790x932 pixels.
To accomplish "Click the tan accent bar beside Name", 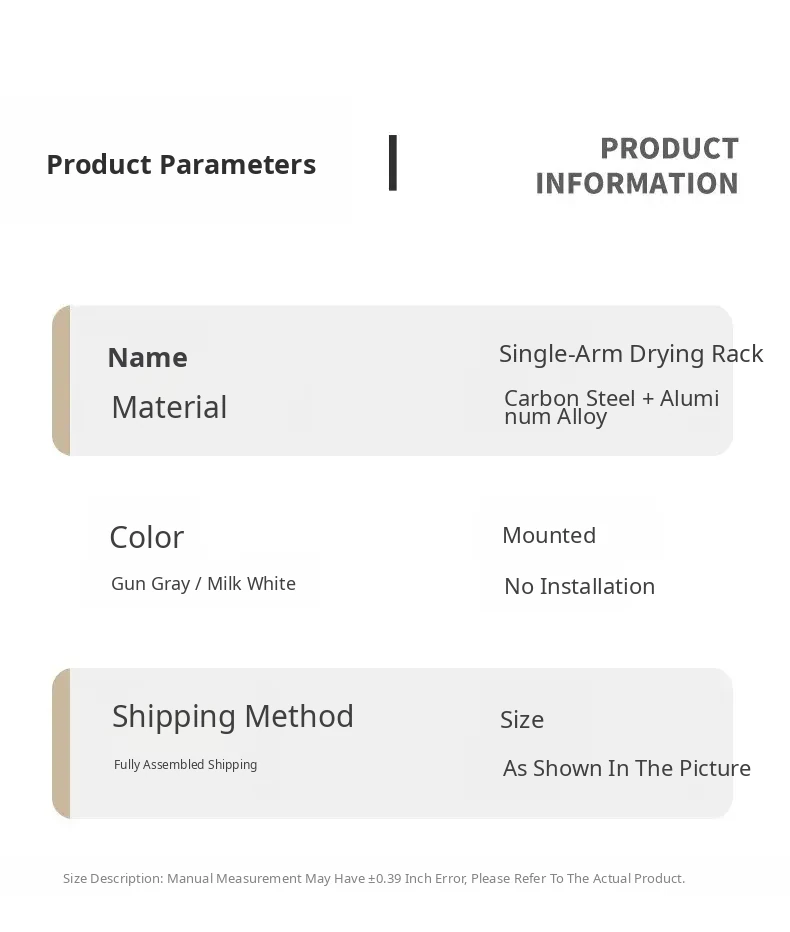I will click(x=62, y=380).
